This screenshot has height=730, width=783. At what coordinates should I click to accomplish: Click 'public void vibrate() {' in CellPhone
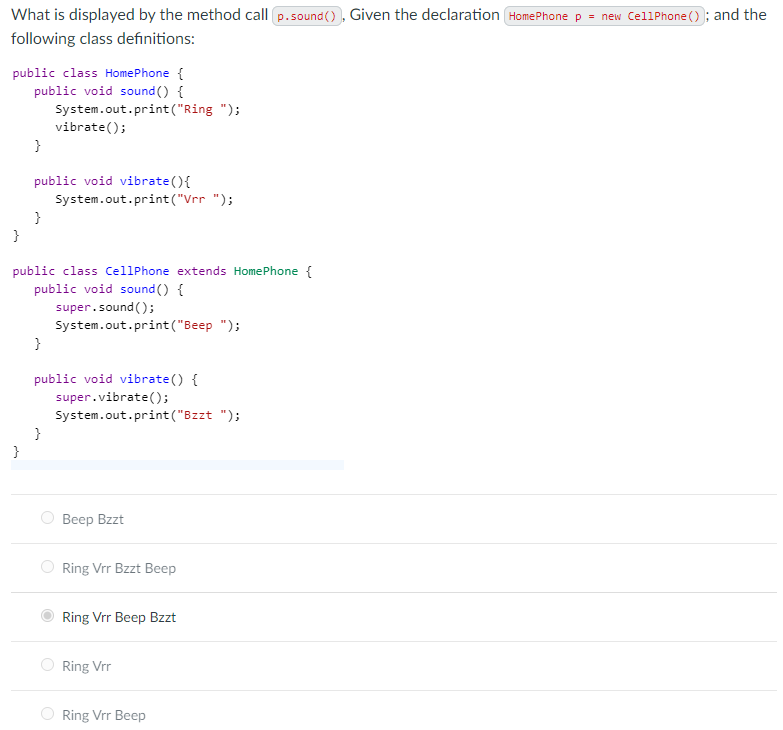tap(116, 379)
